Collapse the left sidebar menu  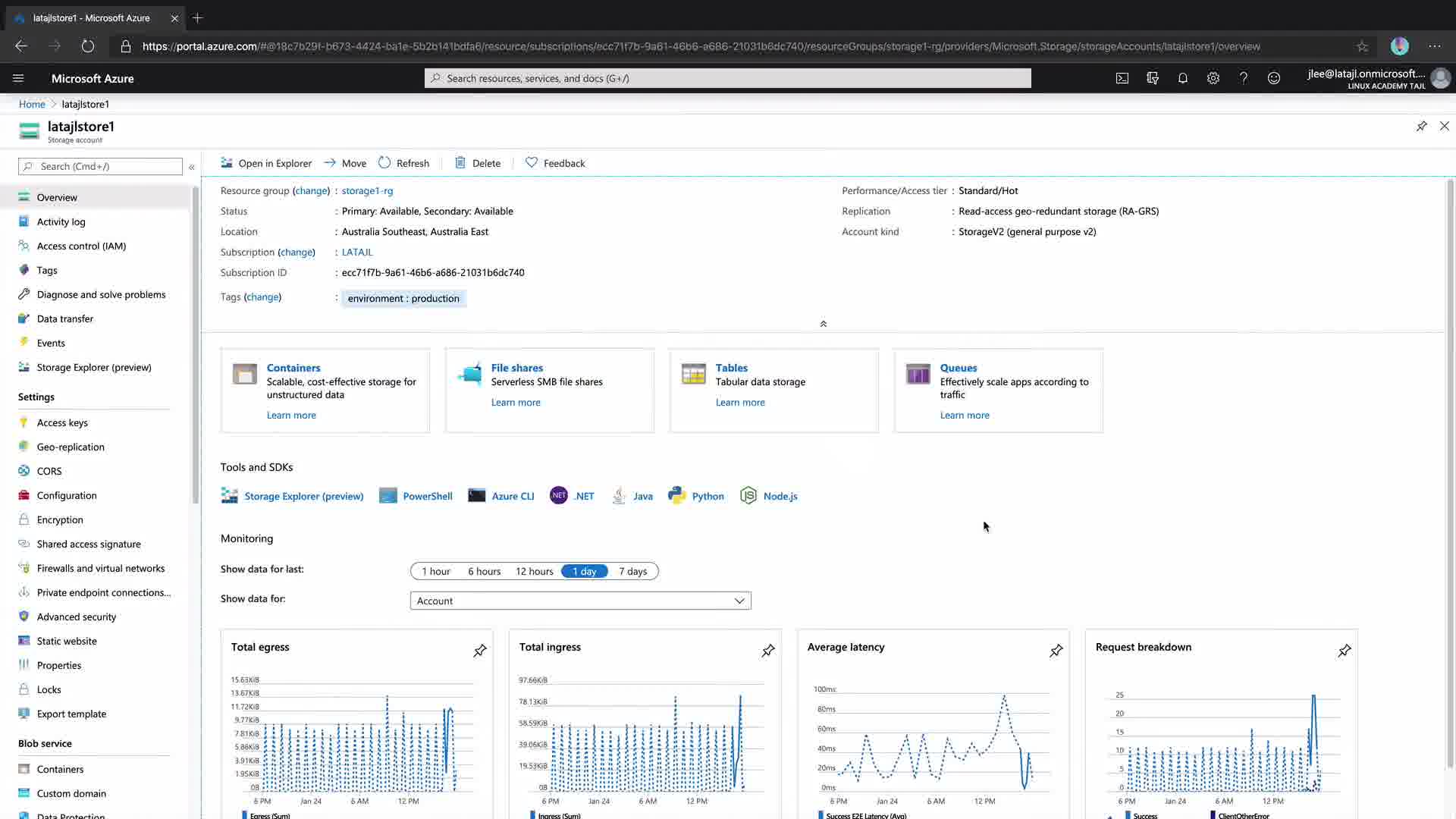pyautogui.click(x=192, y=167)
